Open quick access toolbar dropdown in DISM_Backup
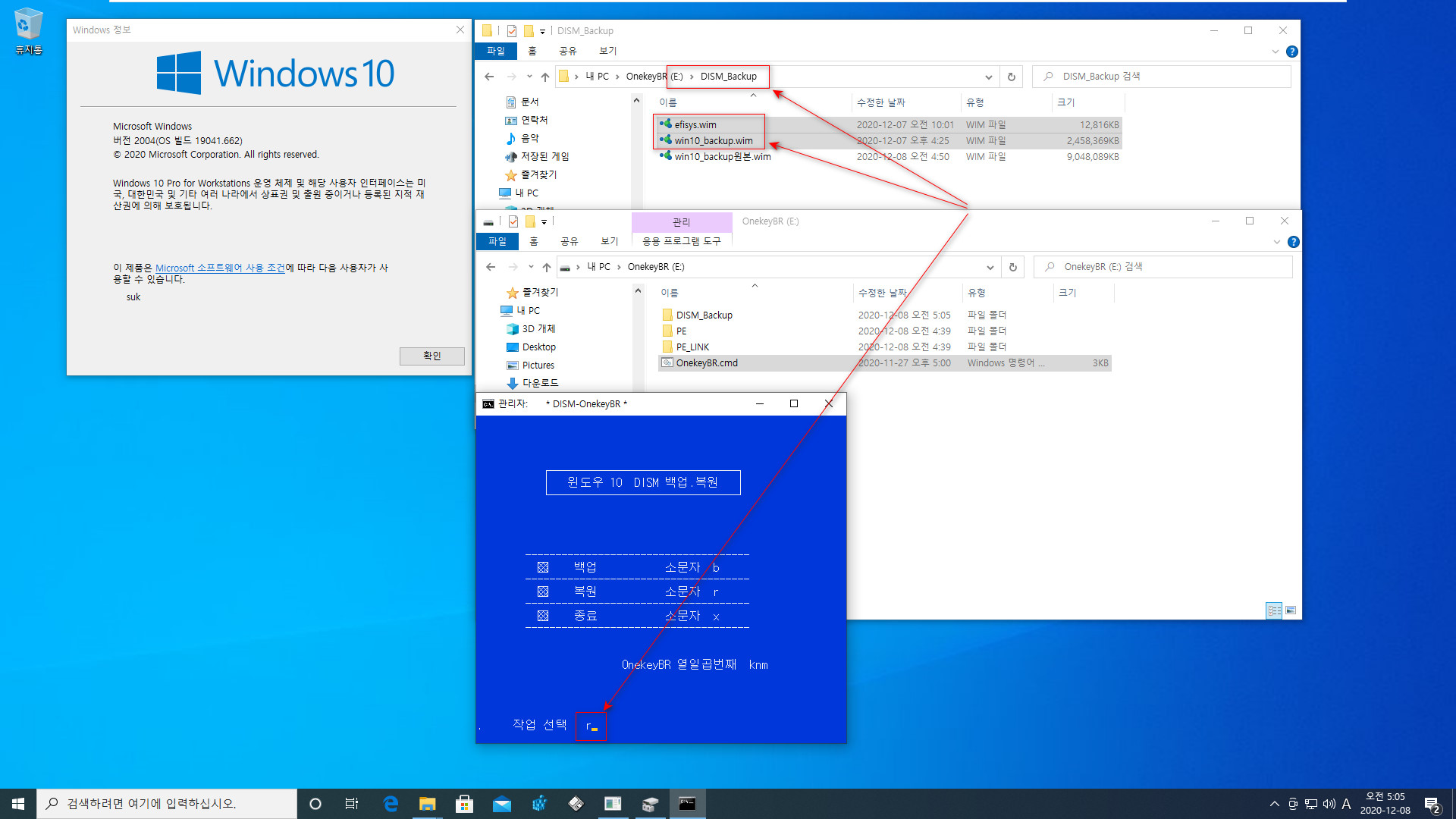Image resolution: width=1456 pixels, height=819 pixels. pos(542,31)
